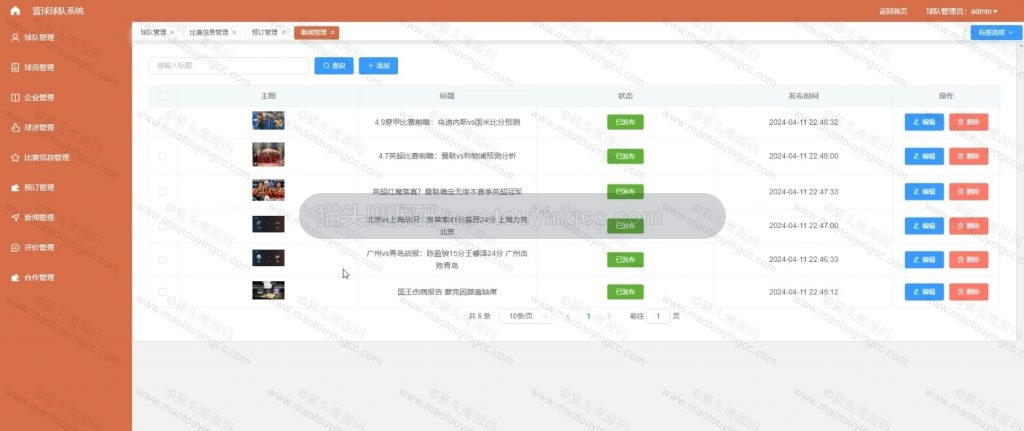
Task: Delete the news posted at 22:48:00
Action: tap(968, 156)
